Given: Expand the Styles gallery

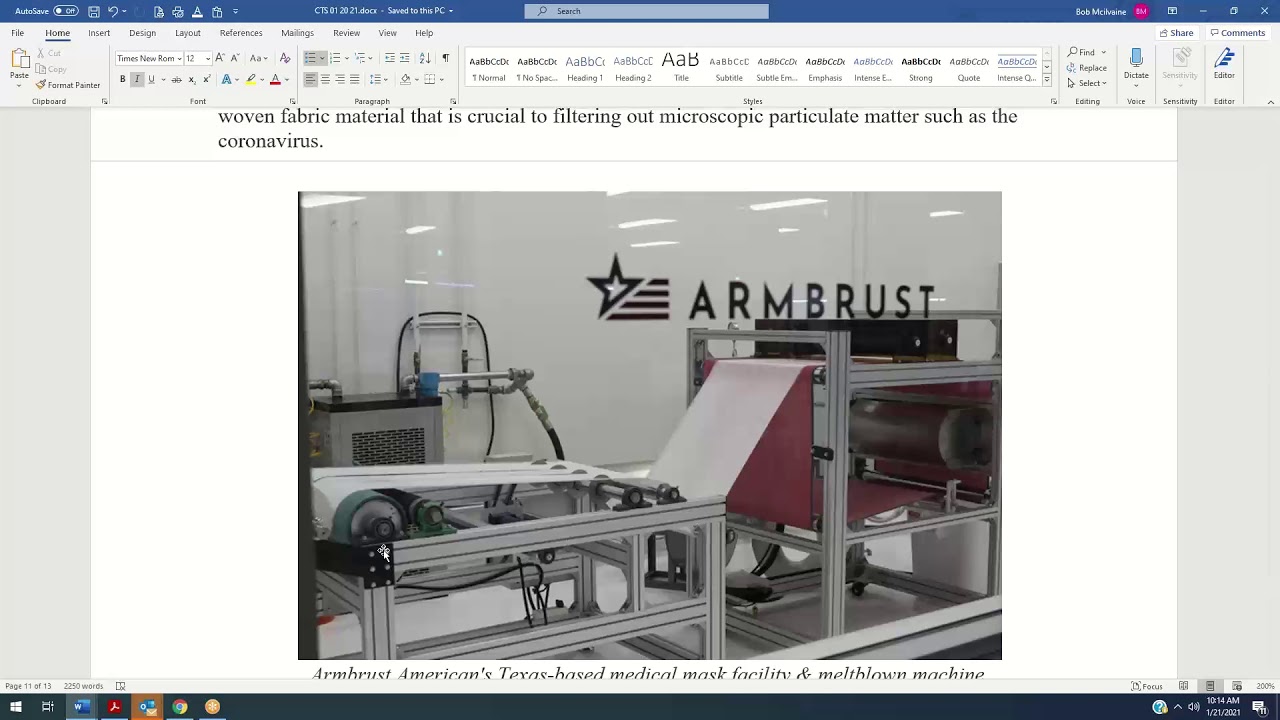Looking at the screenshot, I should (x=1047, y=80).
